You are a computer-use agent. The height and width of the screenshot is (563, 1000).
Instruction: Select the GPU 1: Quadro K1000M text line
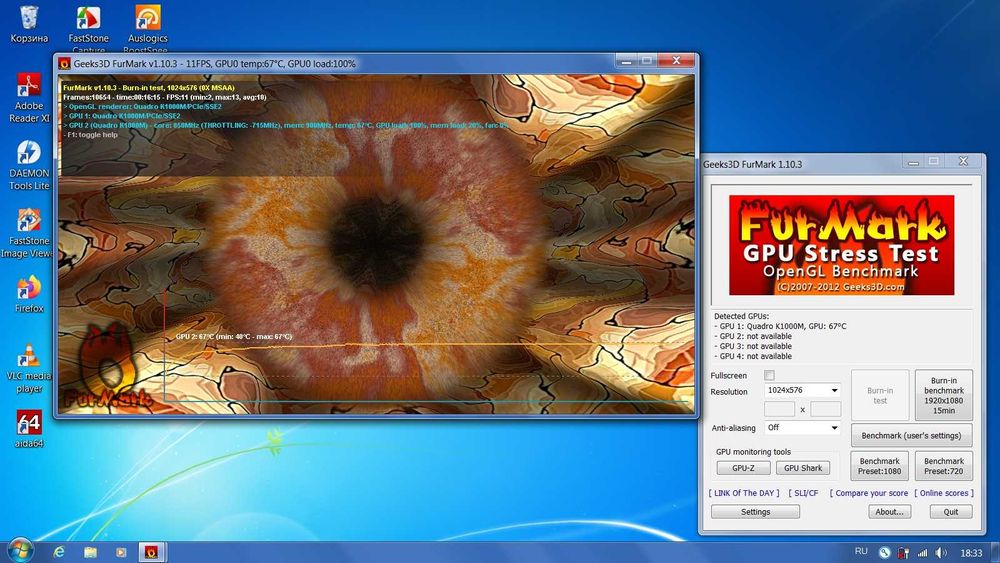780,326
